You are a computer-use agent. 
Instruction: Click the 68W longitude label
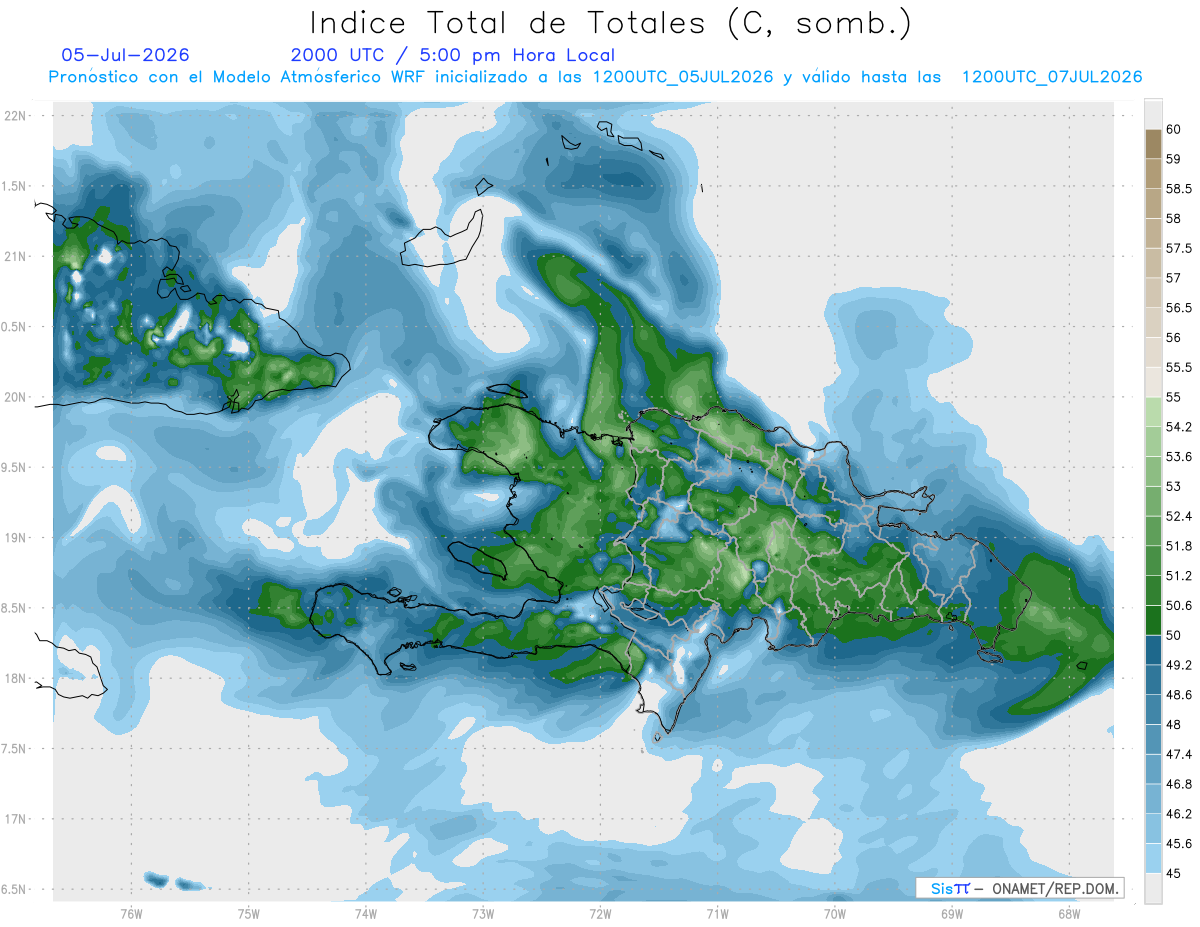1069,913
